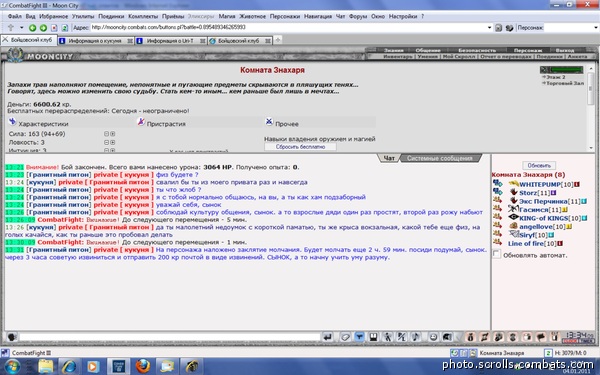Click the private-message icon beside WHITEPUMP
The image size is (600, 375).
(497, 183)
